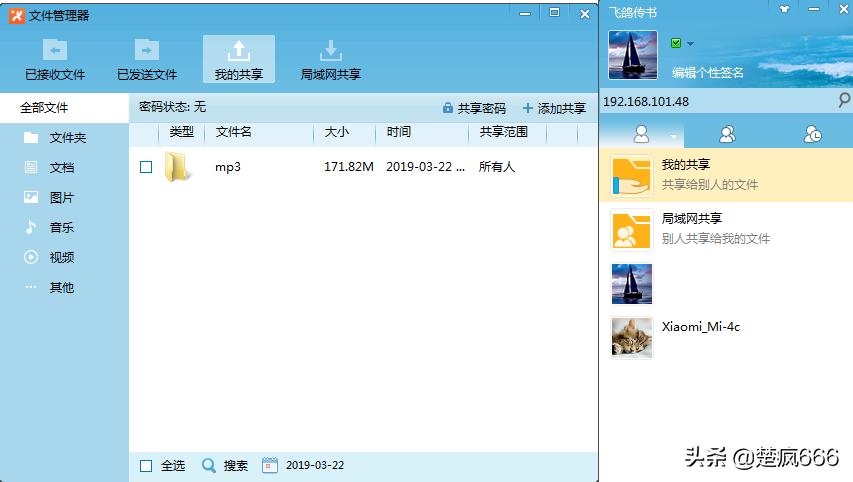The width and height of the screenshot is (853, 482).
Task: Edit the 编辑个性签名 signature field
Action: [x=707, y=72]
